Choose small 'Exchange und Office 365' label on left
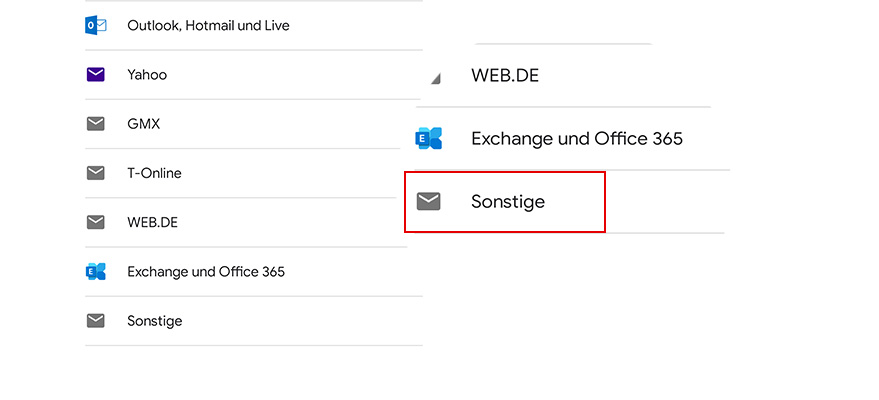 tap(206, 271)
